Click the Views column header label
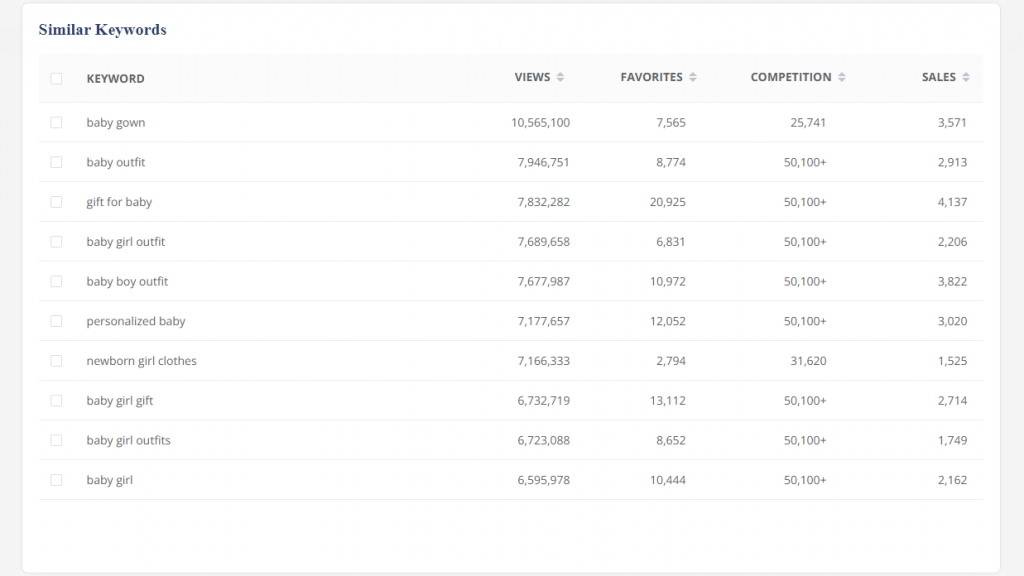1024x576 pixels. click(x=532, y=78)
